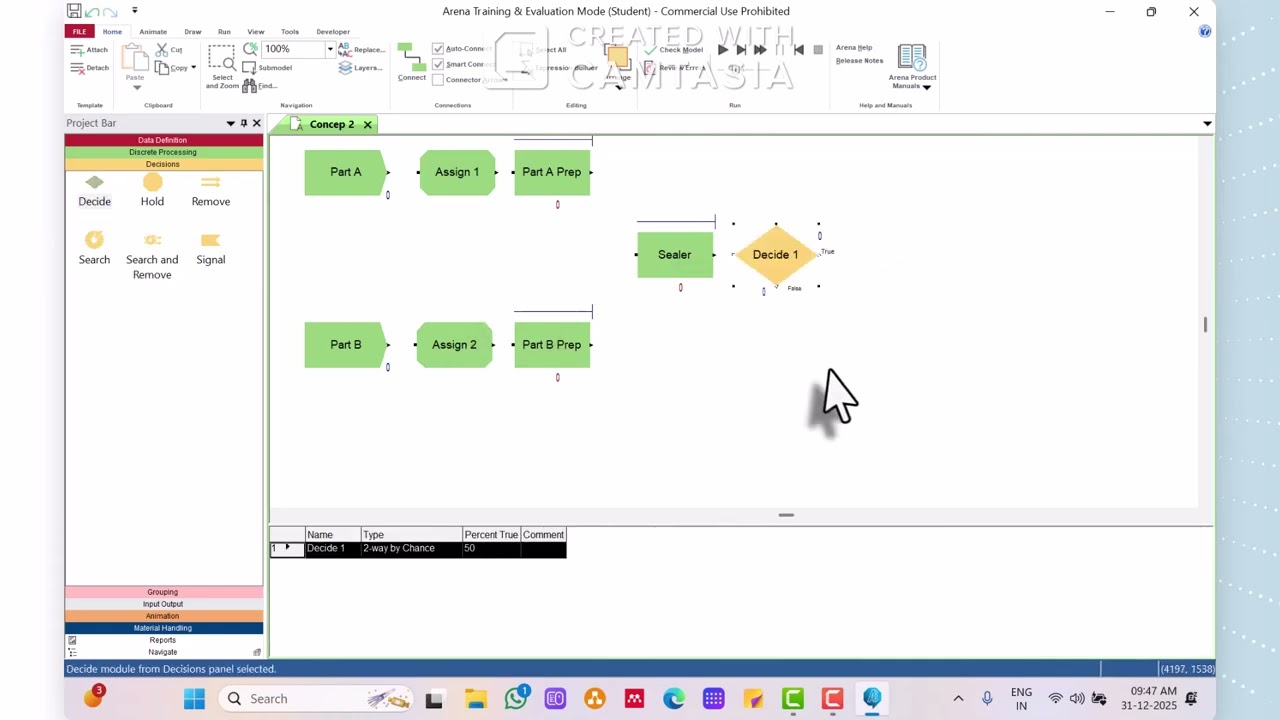This screenshot has width=1280, height=720.
Task: Click the Replace icon
Action: (x=345, y=49)
